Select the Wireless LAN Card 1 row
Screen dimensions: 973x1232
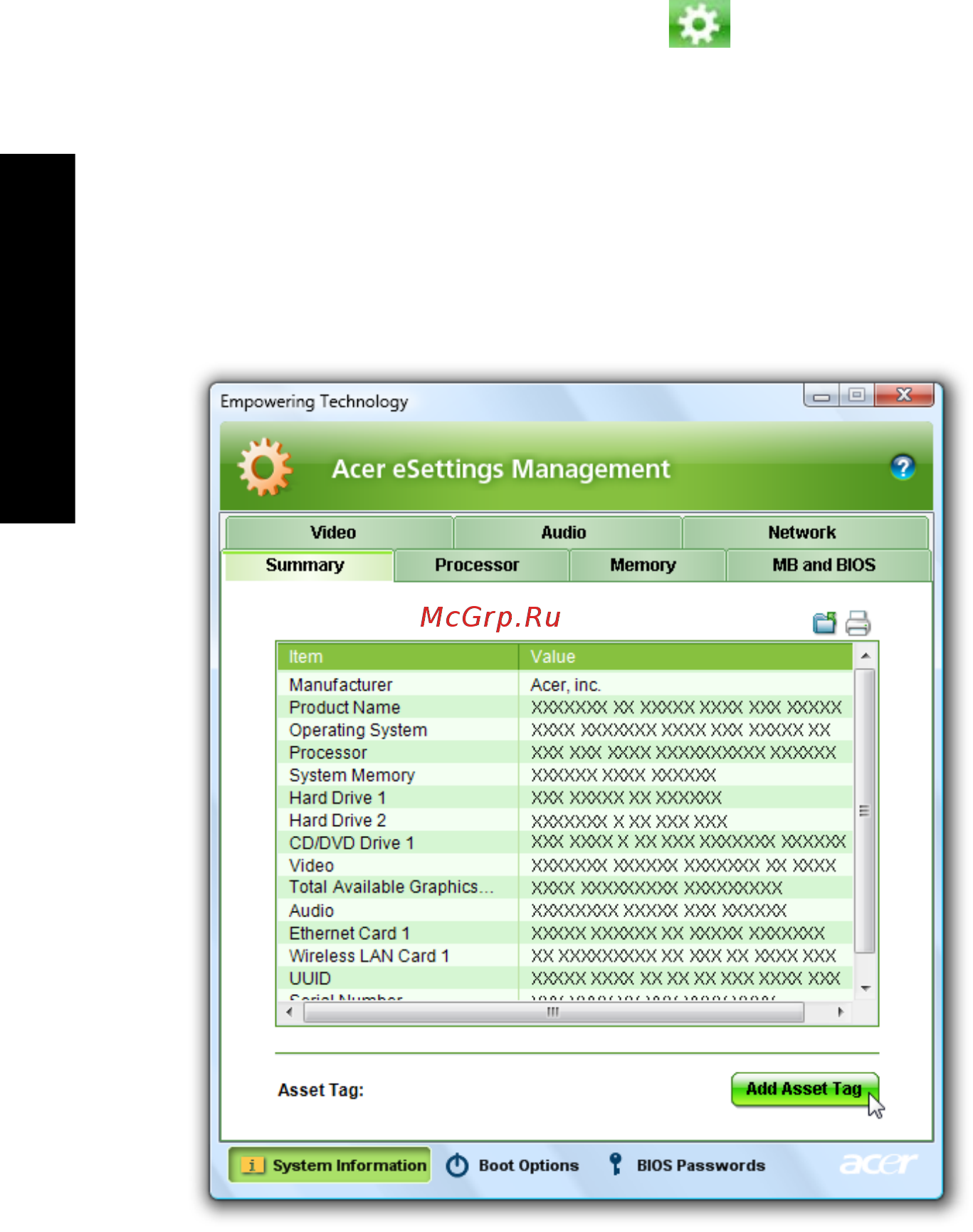point(565,956)
